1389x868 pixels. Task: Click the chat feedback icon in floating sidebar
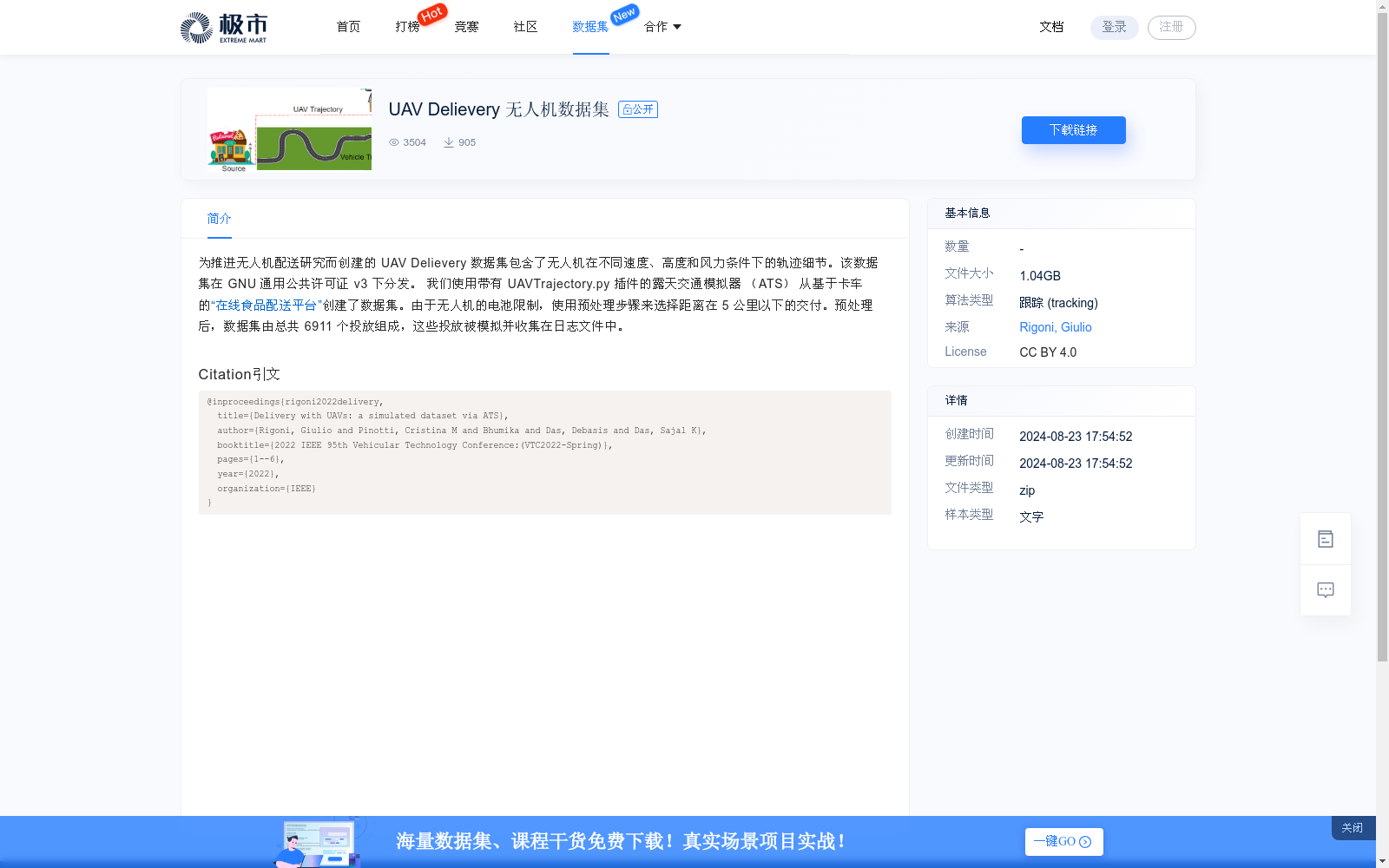(x=1326, y=590)
